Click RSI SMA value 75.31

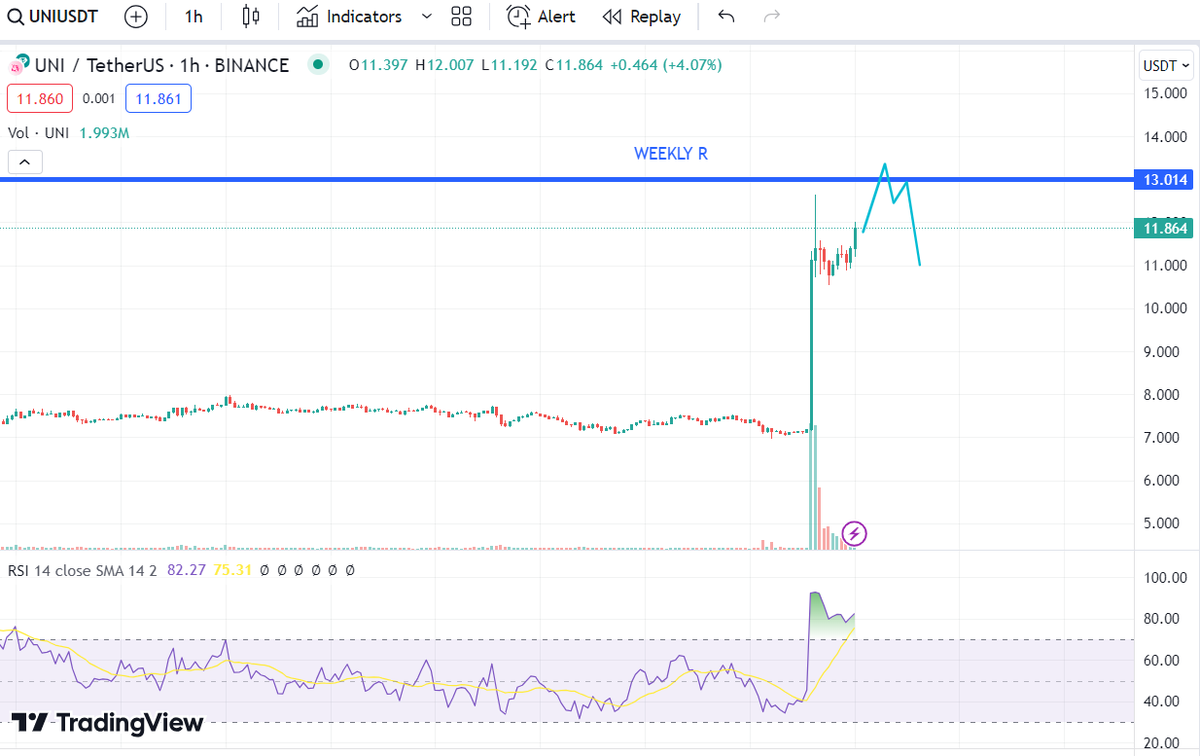[234, 570]
